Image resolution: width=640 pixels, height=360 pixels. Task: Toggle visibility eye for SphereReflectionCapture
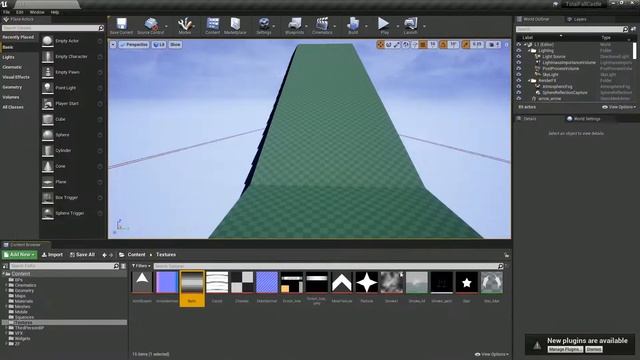pos(519,93)
